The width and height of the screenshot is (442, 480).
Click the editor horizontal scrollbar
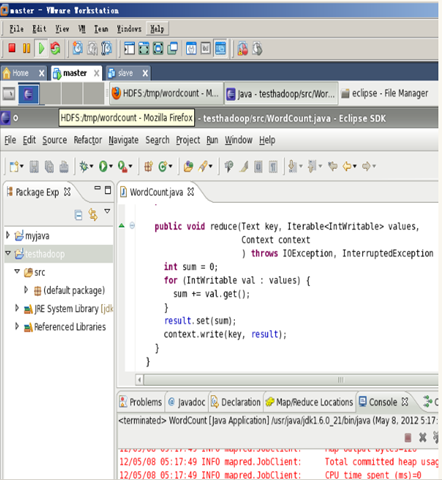click(x=290, y=380)
